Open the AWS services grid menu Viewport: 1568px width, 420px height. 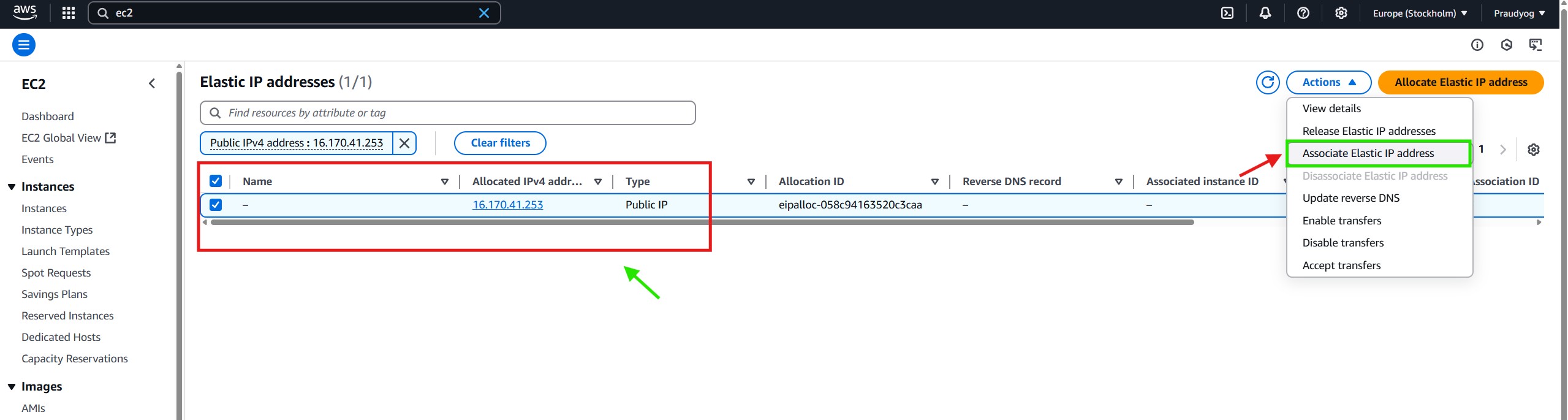[x=69, y=13]
